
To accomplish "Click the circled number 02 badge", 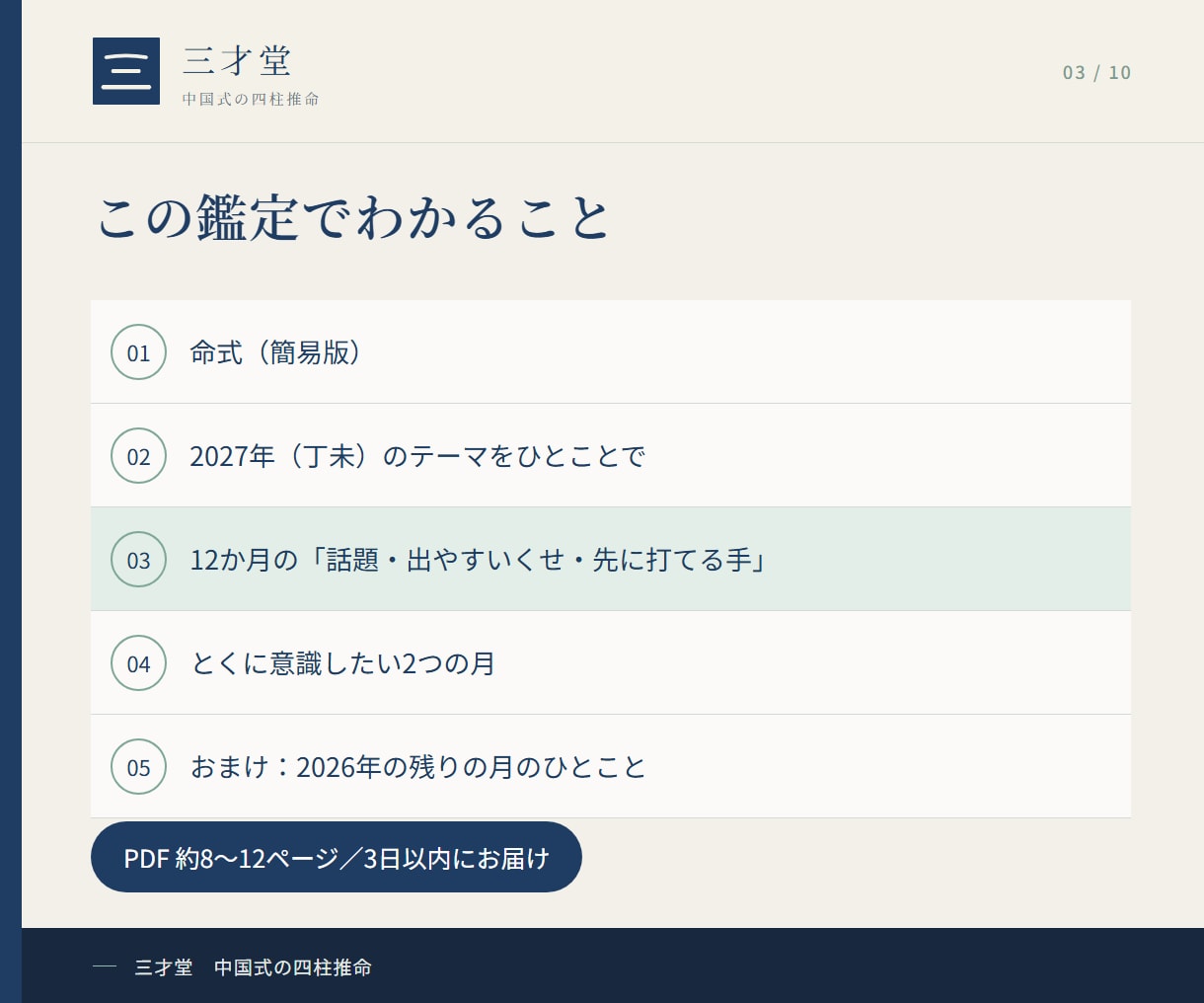I will click(x=138, y=456).
